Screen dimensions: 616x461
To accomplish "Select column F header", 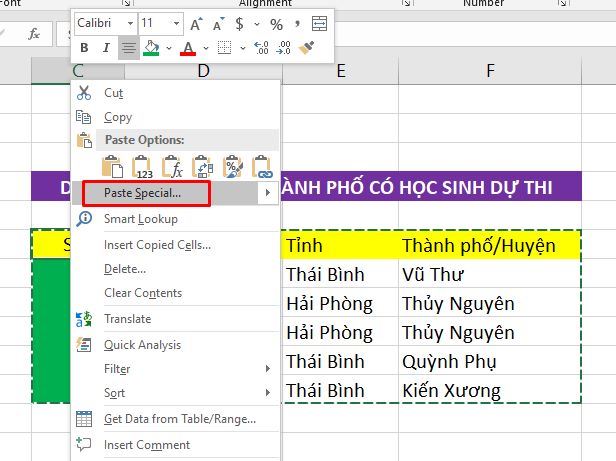I will (490, 71).
